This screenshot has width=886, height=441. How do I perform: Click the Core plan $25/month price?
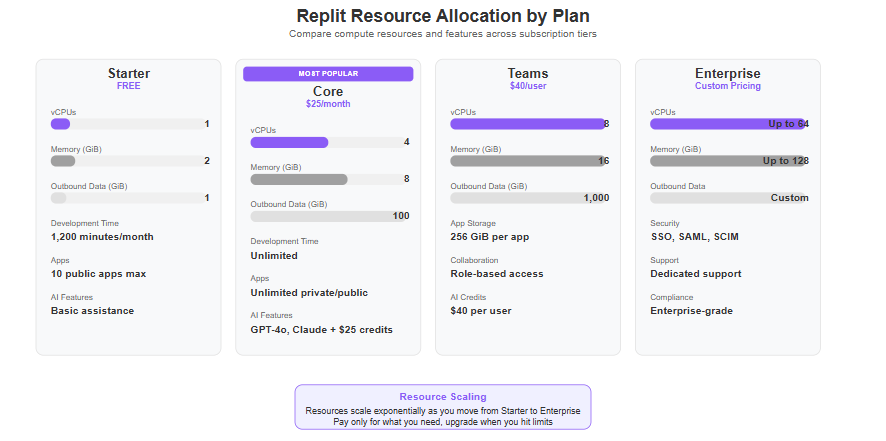click(x=328, y=104)
